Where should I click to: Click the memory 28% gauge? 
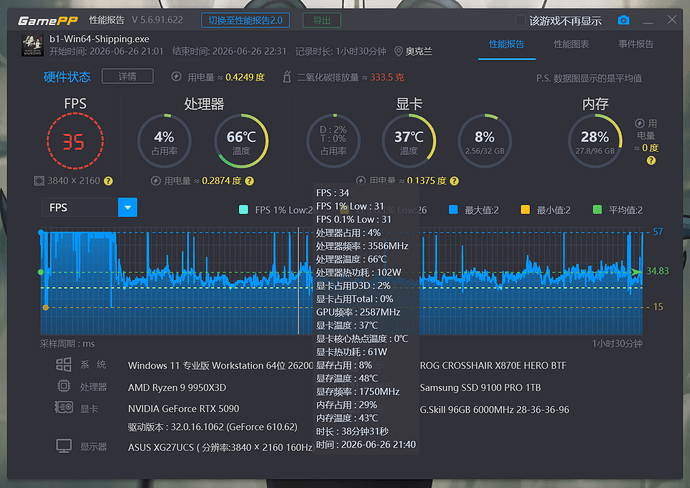(x=595, y=141)
